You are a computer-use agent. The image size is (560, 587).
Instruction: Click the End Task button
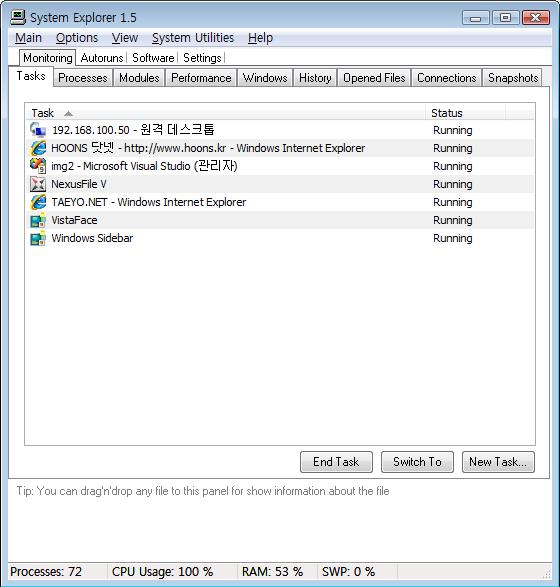point(336,462)
